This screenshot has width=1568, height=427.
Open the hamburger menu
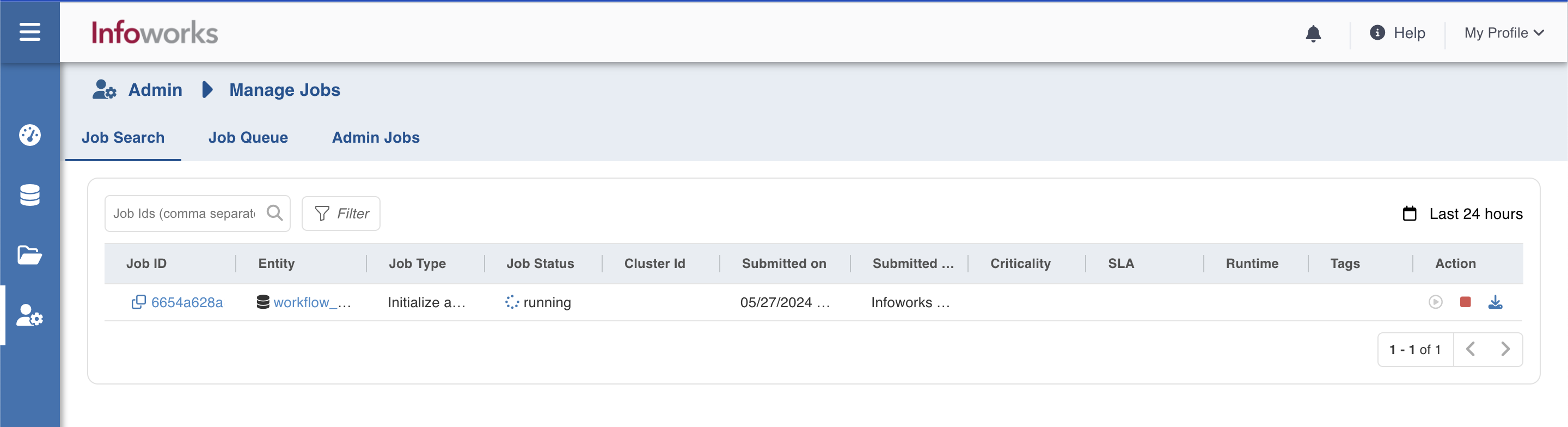pyautogui.click(x=29, y=32)
